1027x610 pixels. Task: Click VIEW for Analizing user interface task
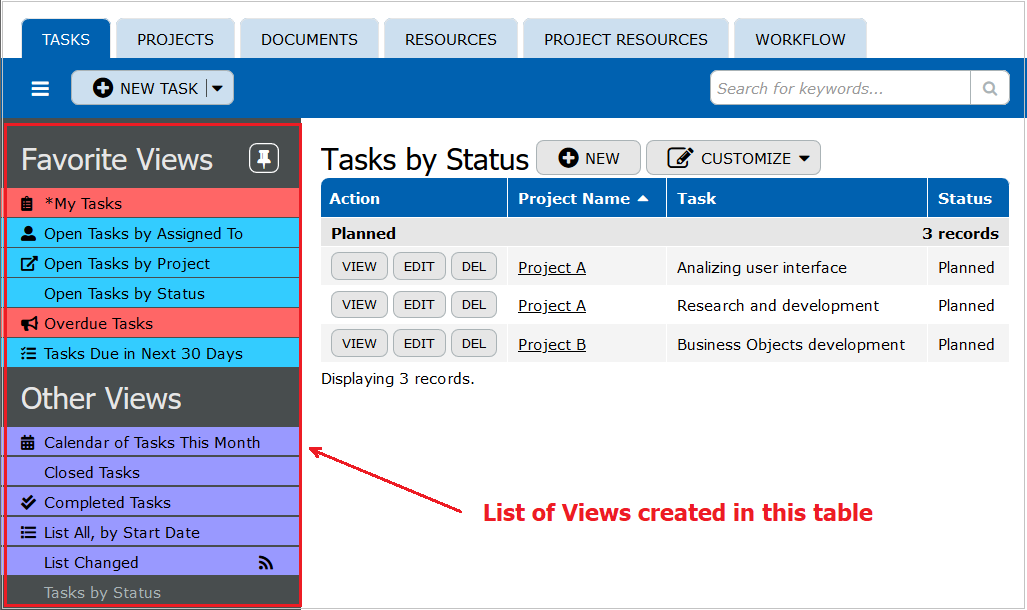coord(359,267)
